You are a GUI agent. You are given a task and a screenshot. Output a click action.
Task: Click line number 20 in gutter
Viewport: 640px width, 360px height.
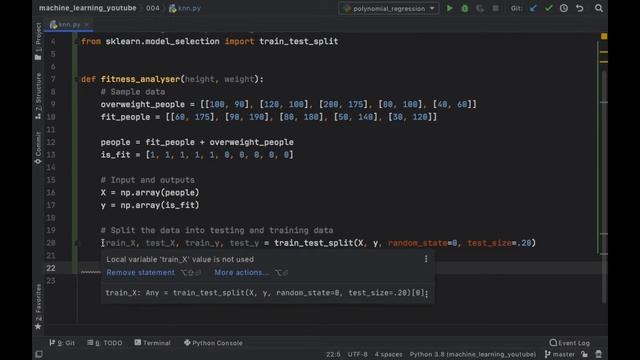click(x=51, y=243)
